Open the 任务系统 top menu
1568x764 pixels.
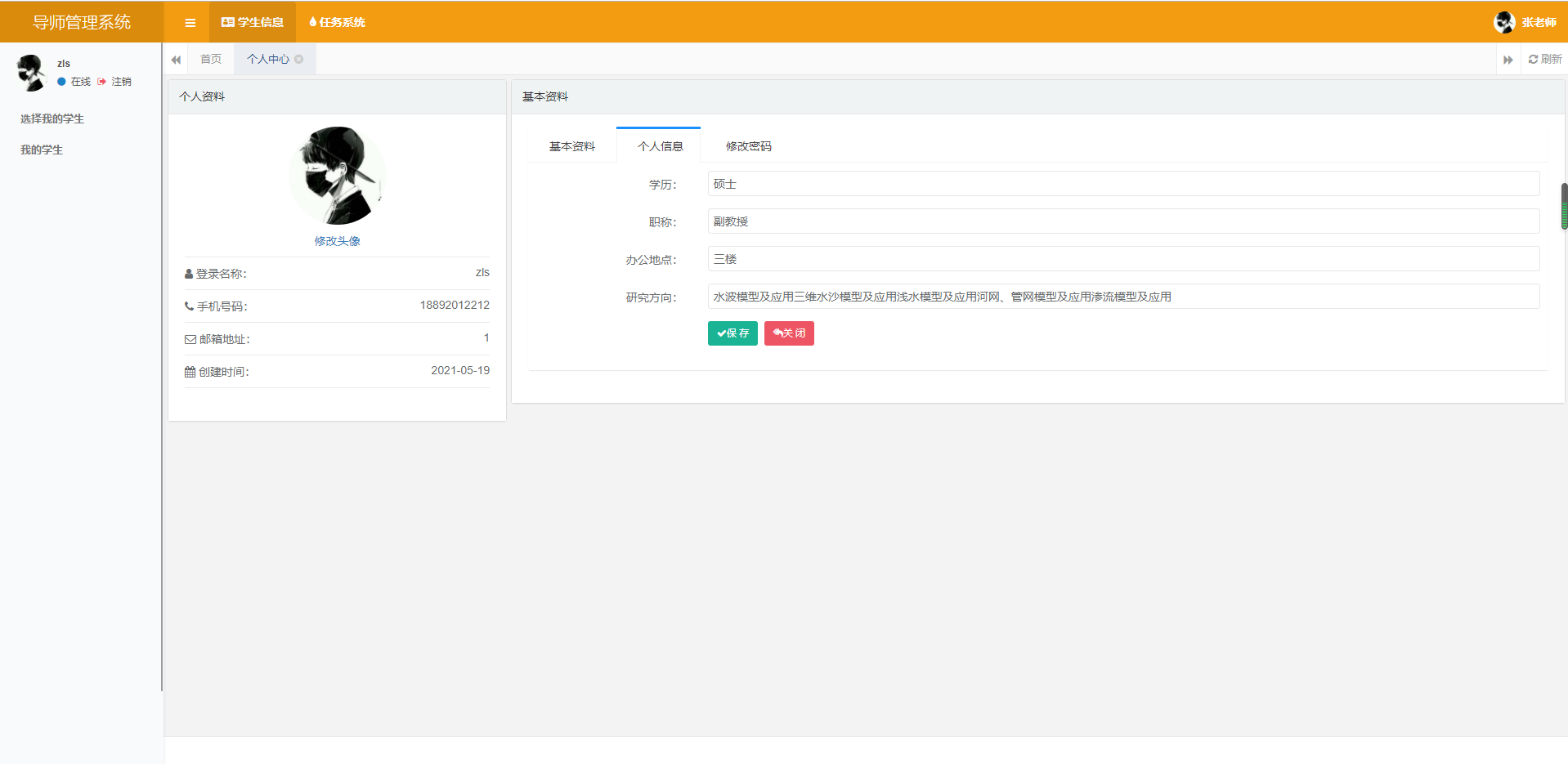coord(337,23)
